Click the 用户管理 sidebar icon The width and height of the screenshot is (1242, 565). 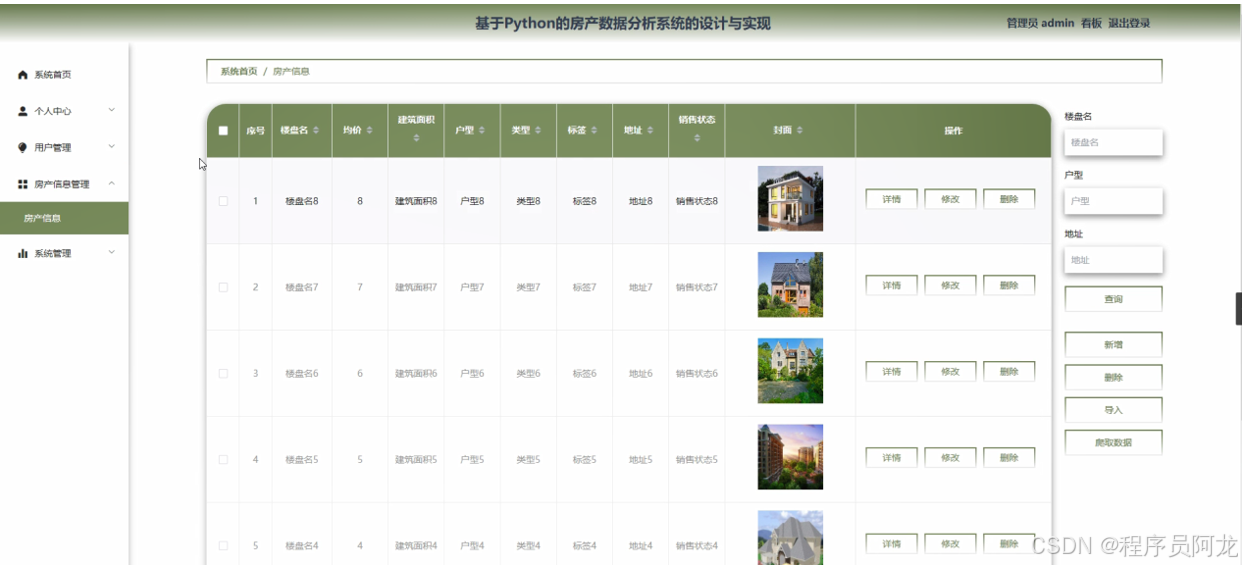pyautogui.click(x=23, y=148)
